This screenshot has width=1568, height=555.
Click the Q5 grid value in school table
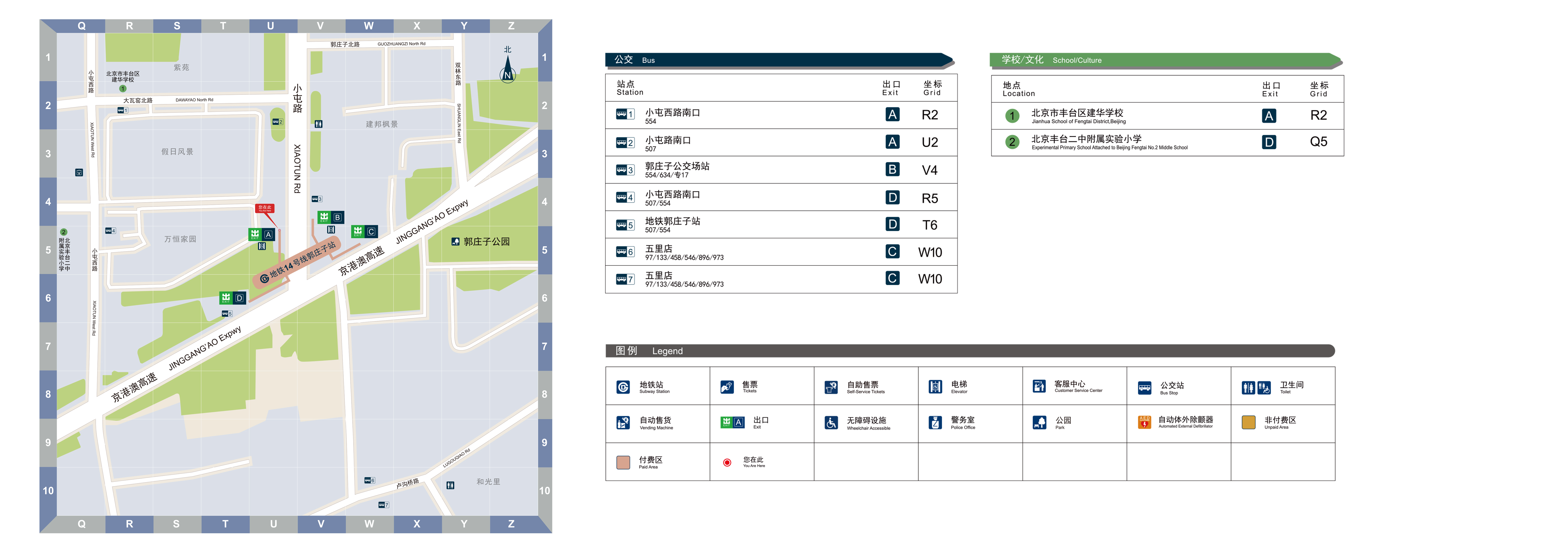click(1318, 142)
